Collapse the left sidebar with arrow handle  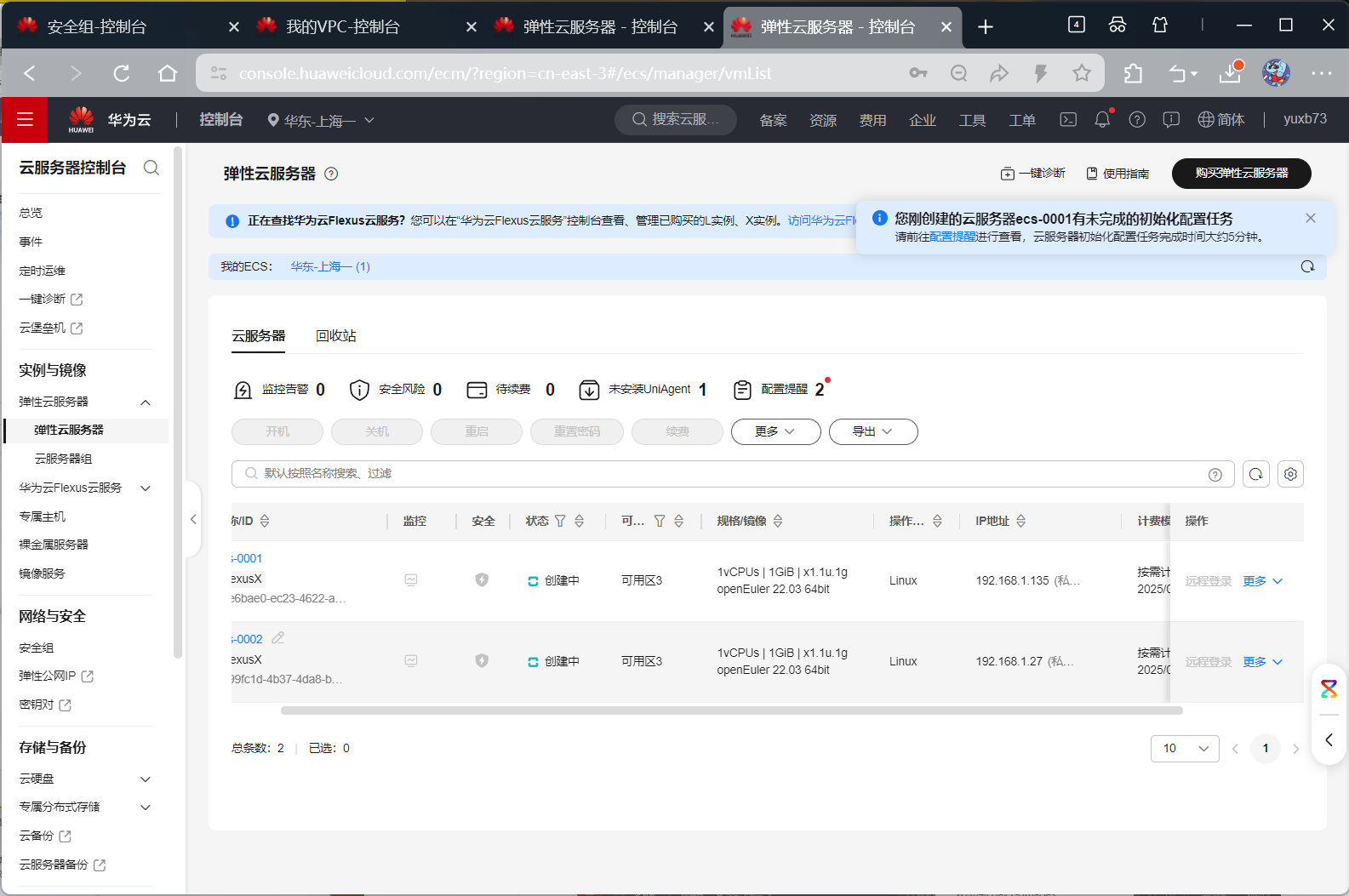(193, 519)
